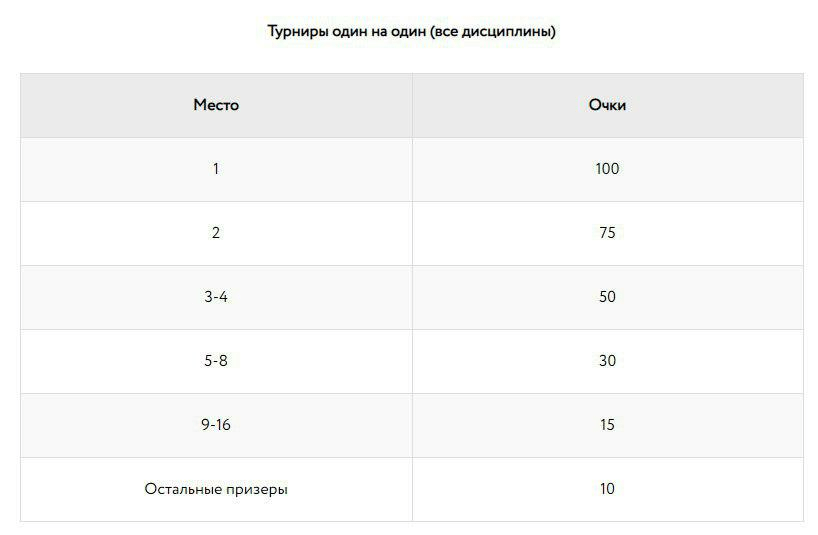The height and width of the screenshot is (535, 818).
Task: Click the points cell showing 75
Action: 607,233
